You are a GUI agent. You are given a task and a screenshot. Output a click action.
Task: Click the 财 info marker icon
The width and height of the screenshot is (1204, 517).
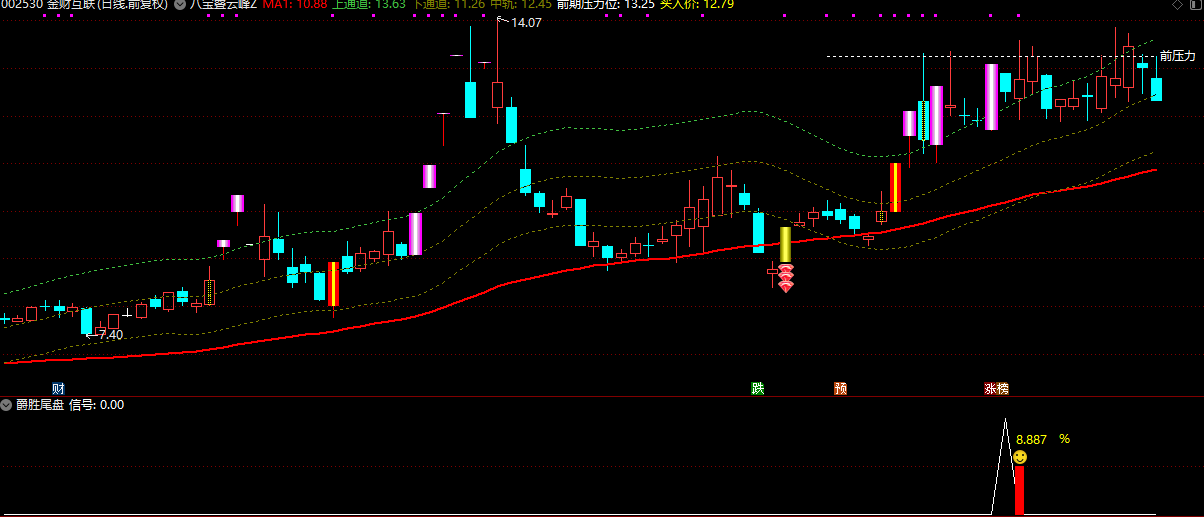point(59,388)
